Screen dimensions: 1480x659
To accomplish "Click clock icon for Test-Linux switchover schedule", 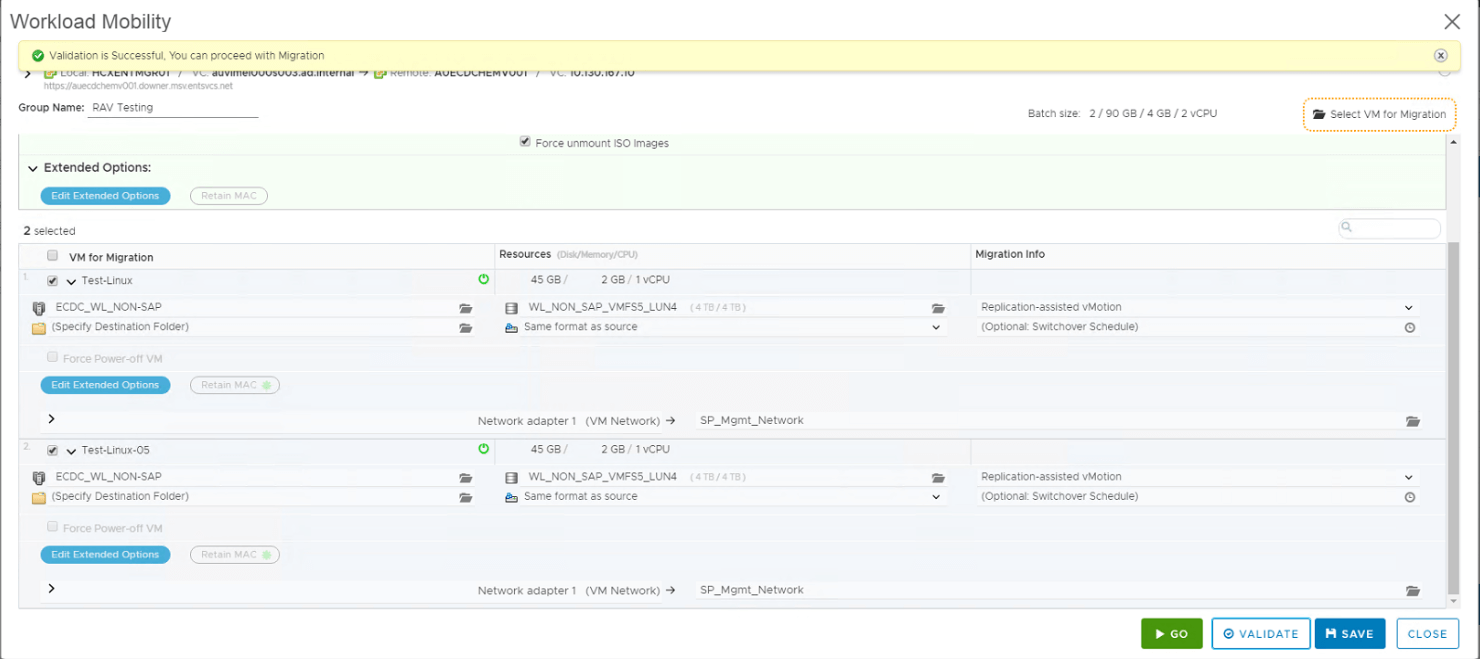I will 1410,328.
